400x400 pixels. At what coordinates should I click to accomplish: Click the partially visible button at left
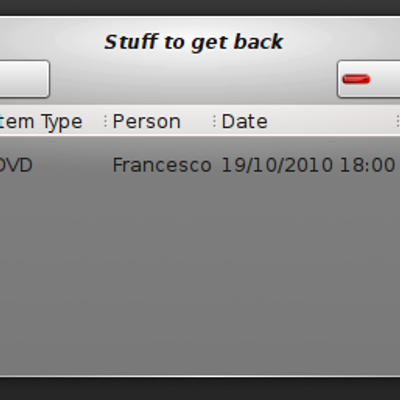click(x=25, y=79)
